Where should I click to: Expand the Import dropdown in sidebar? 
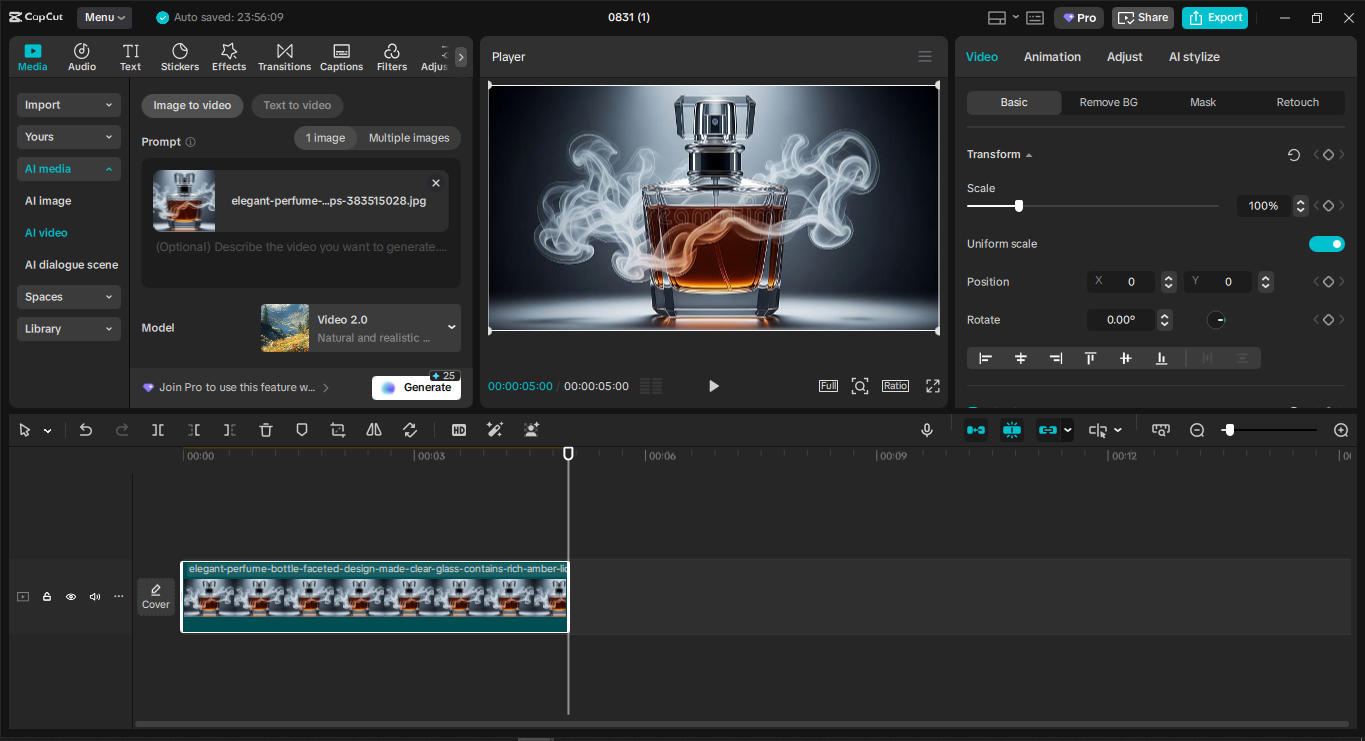tap(69, 105)
